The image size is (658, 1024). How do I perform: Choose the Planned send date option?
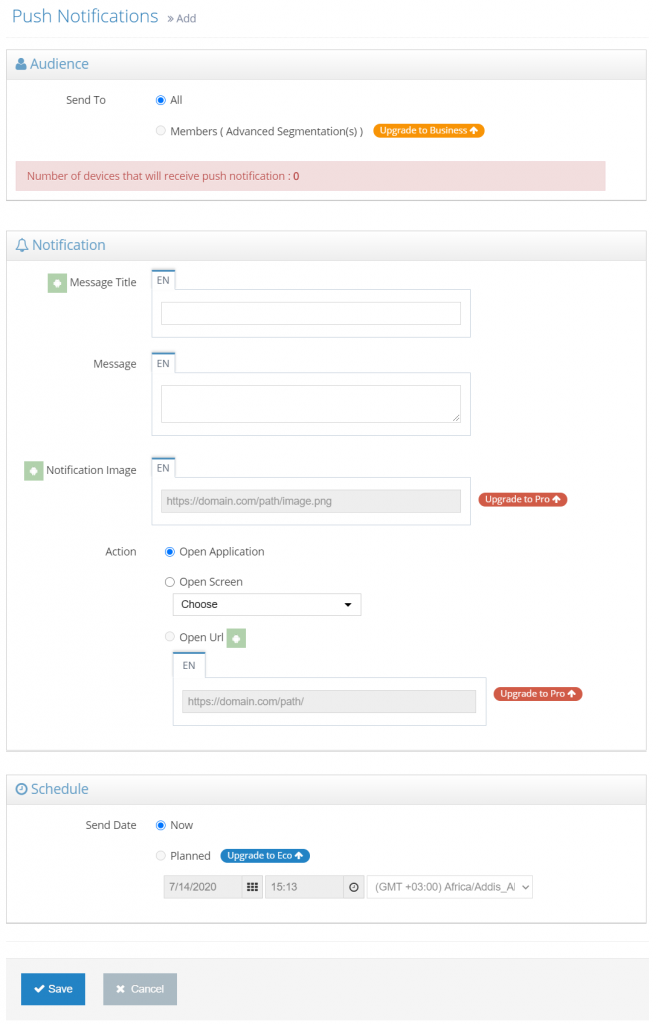pyautogui.click(x=160, y=856)
